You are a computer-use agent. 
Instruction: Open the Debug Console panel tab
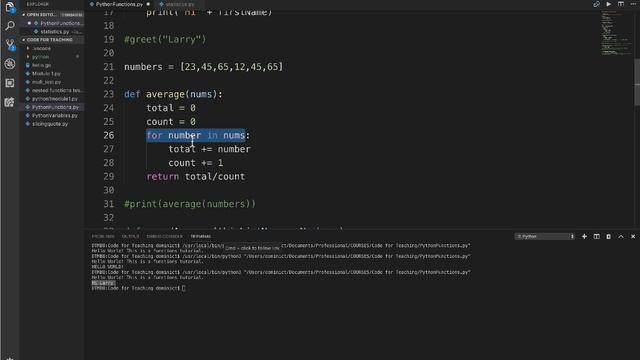(x=164, y=236)
